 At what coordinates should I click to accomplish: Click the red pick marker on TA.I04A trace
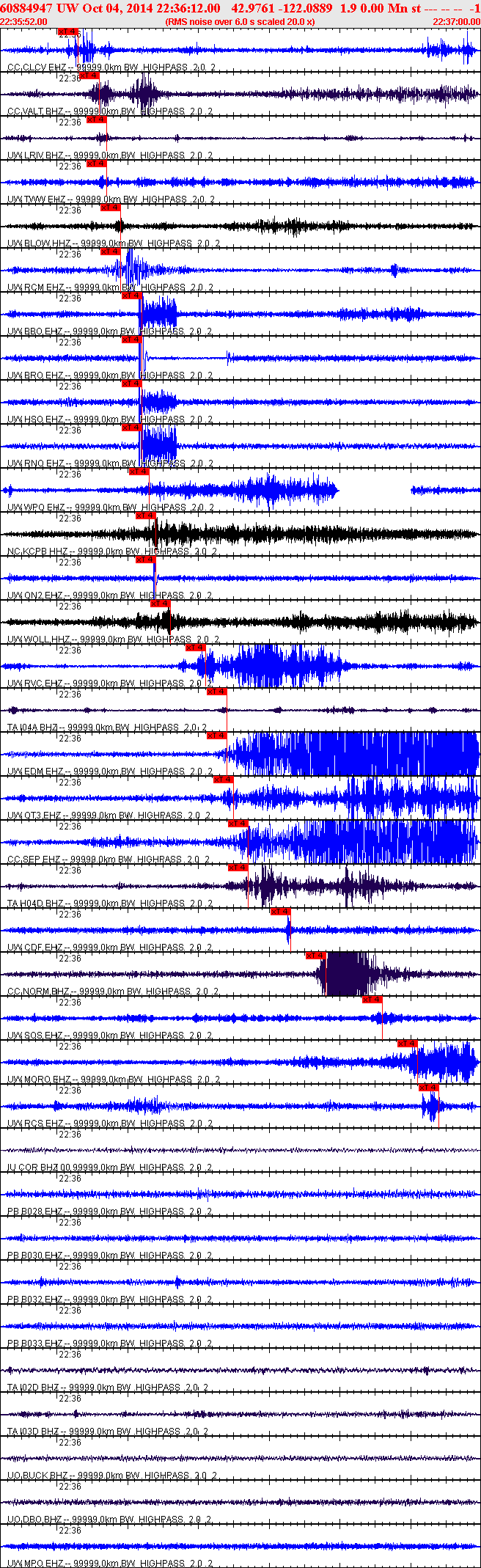pyautogui.click(x=216, y=692)
